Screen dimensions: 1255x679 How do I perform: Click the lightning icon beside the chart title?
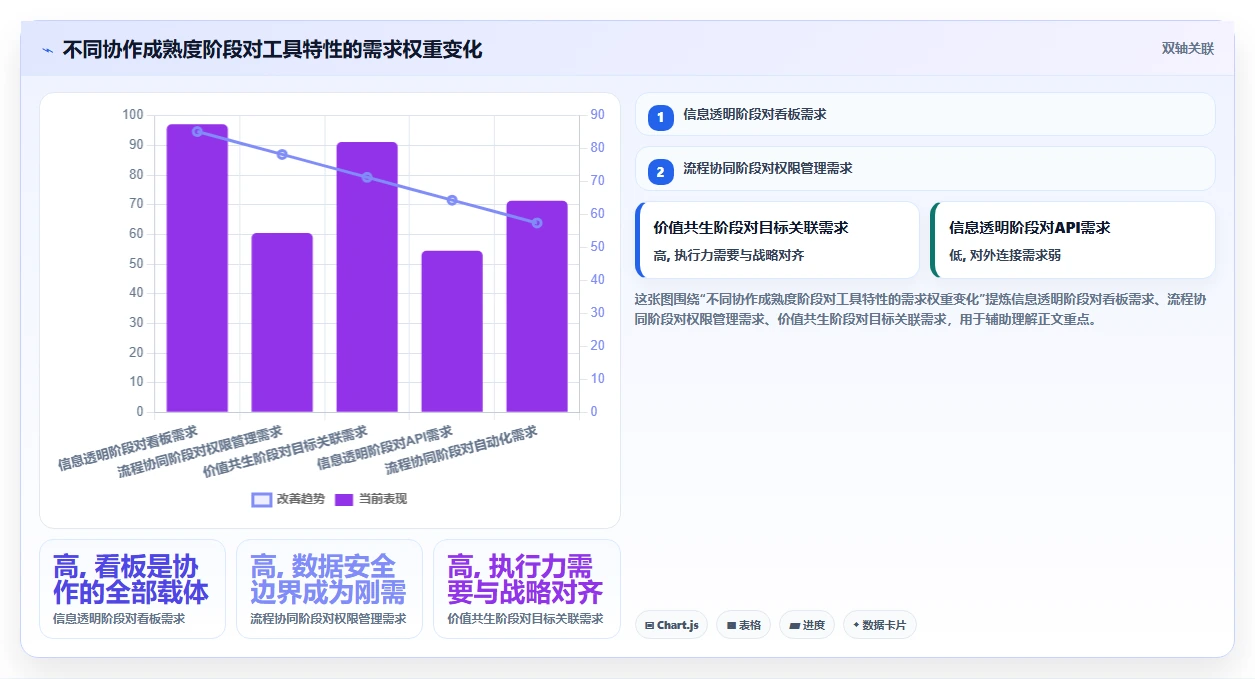coord(48,49)
